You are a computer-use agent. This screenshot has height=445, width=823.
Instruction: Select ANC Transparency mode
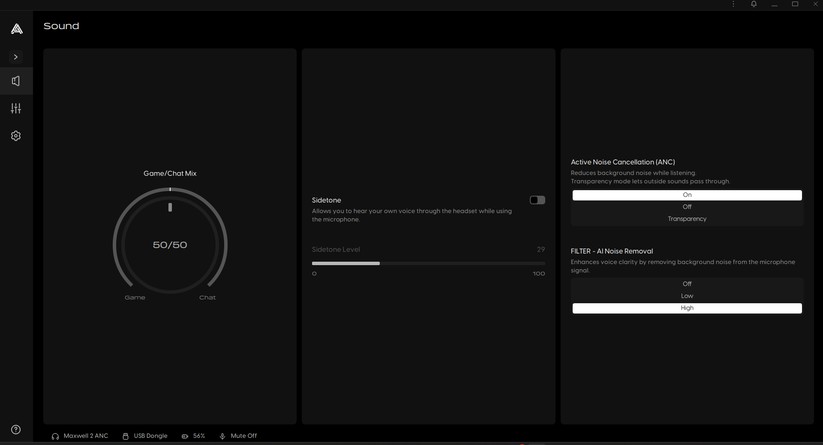687,219
